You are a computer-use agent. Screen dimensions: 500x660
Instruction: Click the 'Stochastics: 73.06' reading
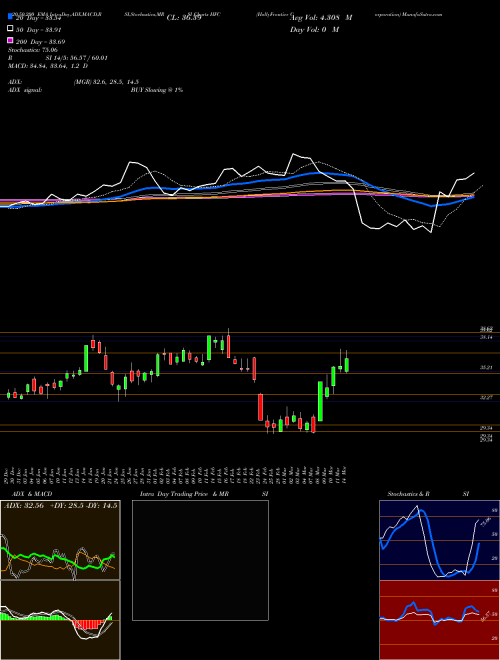33,50
